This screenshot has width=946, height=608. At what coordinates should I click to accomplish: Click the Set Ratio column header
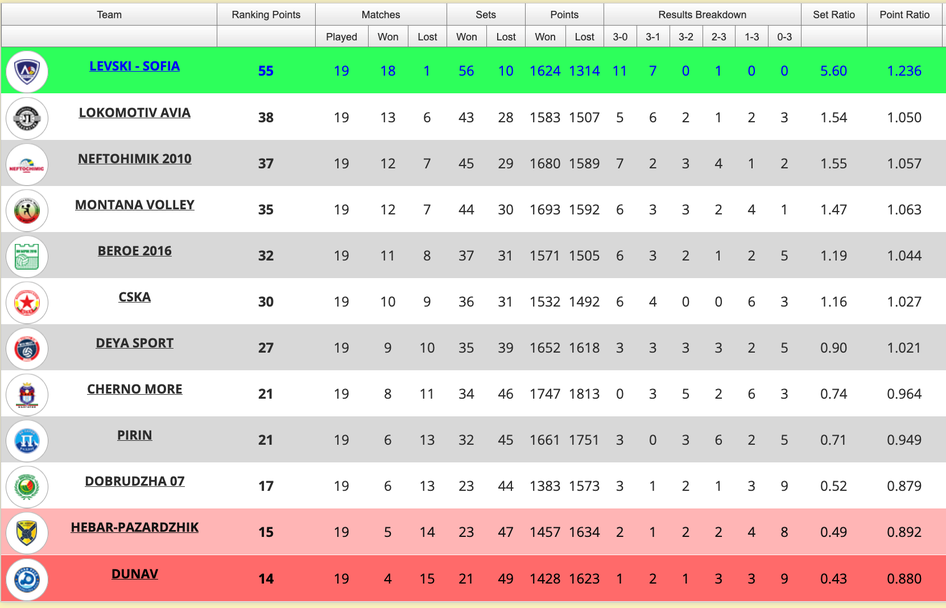coord(834,15)
